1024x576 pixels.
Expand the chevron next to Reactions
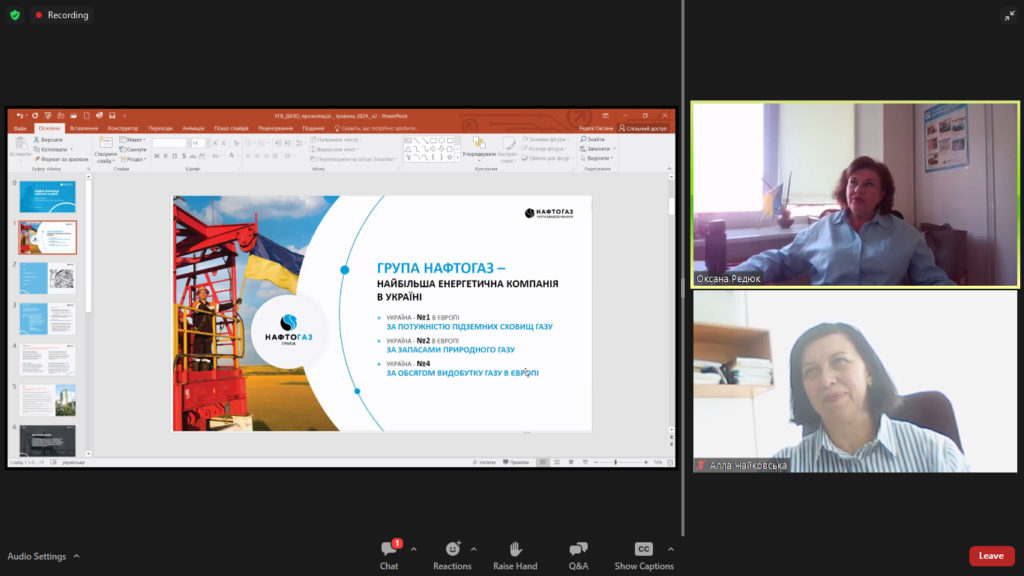click(473, 549)
